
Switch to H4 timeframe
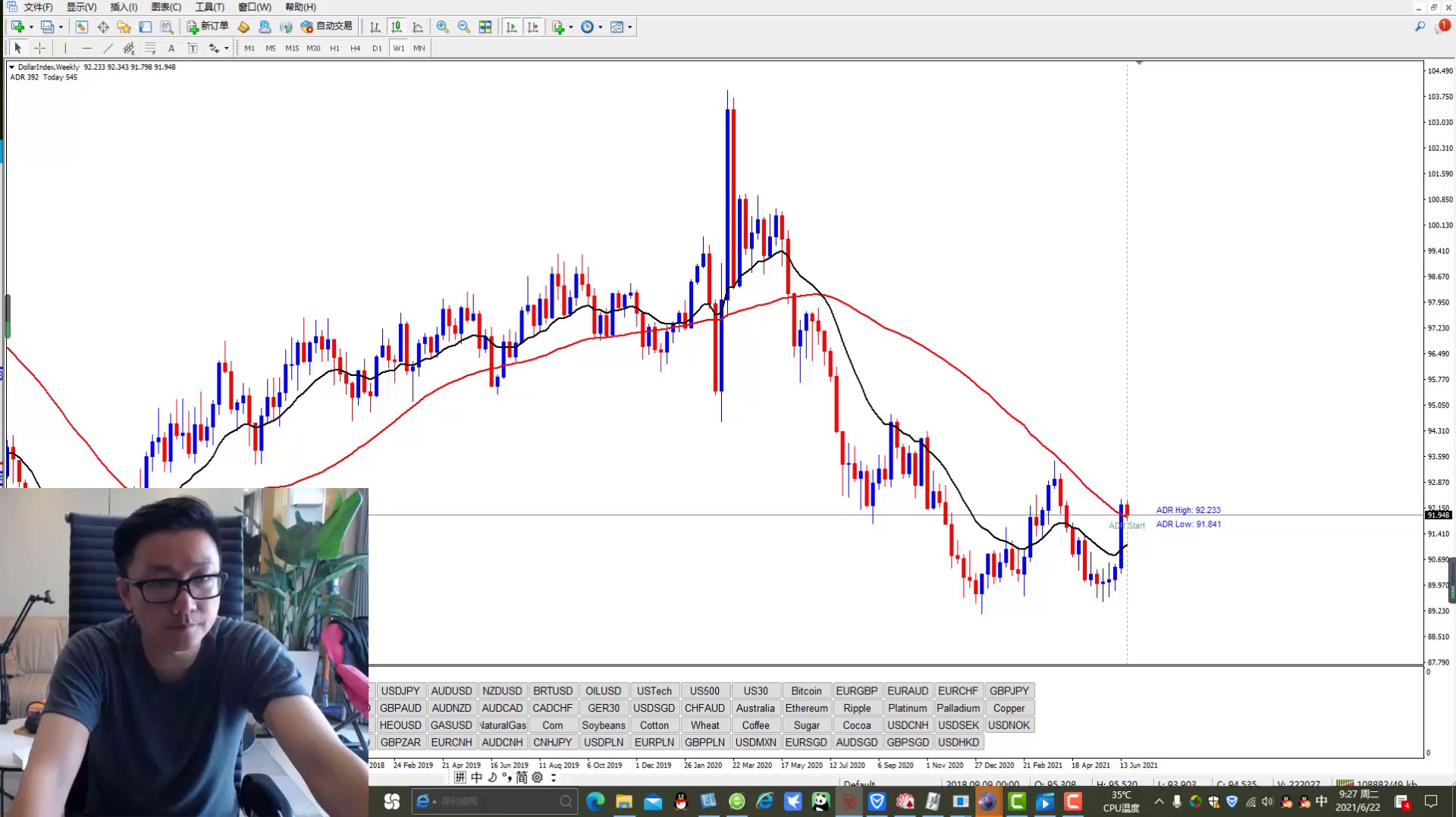(x=356, y=49)
